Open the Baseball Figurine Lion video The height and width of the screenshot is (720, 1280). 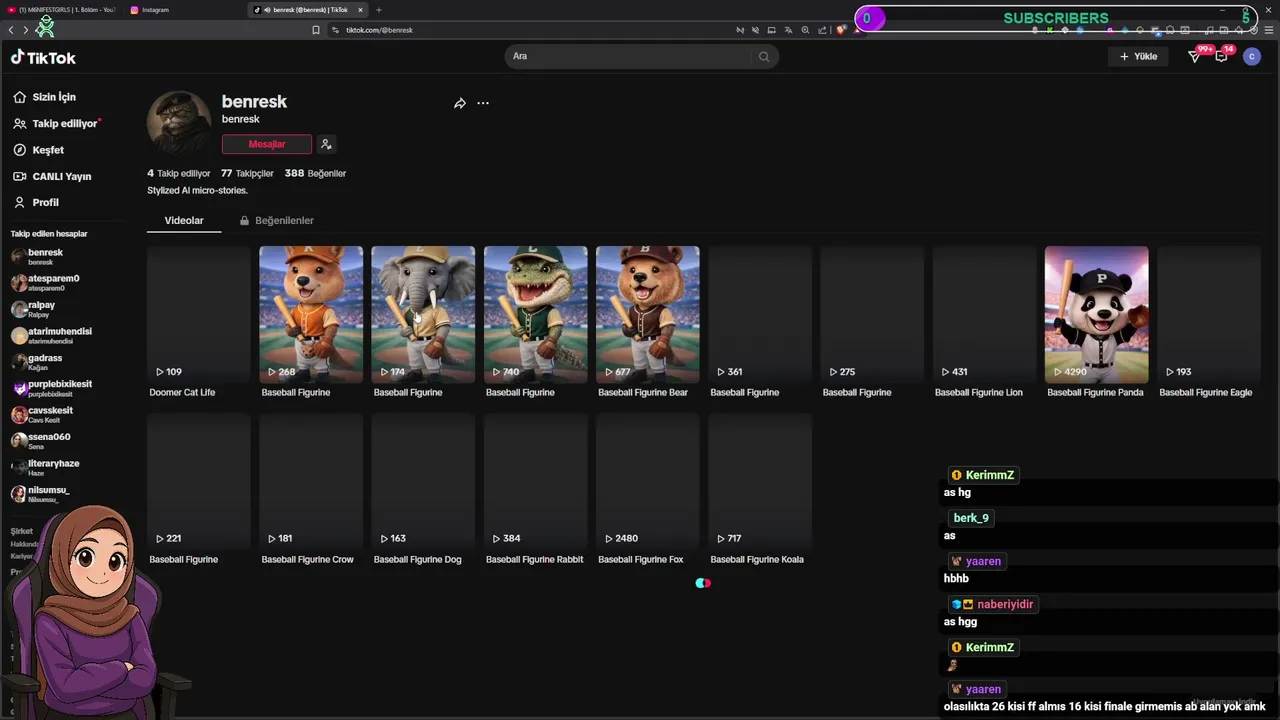point(985,314)
